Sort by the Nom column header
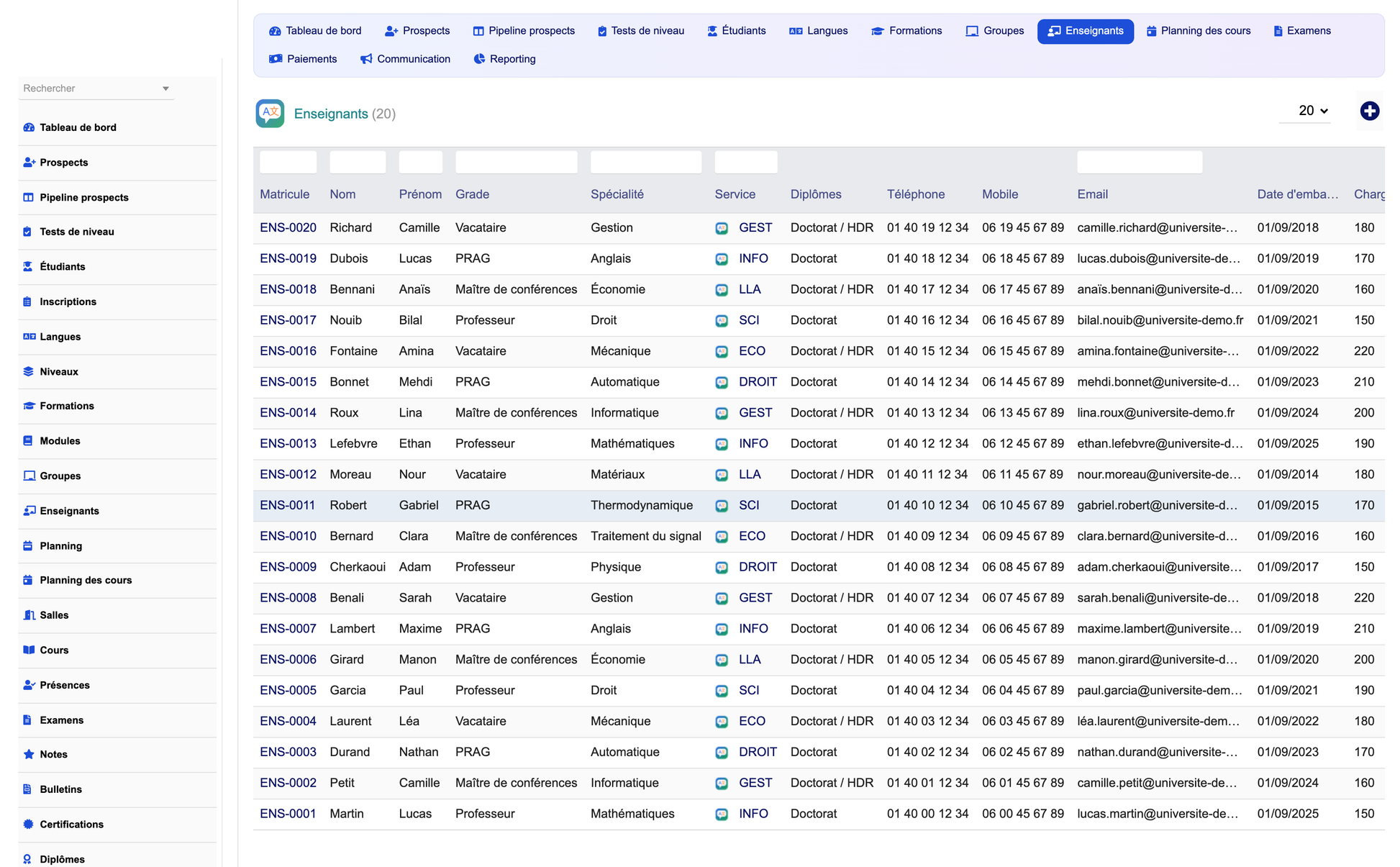 point(342,194)
